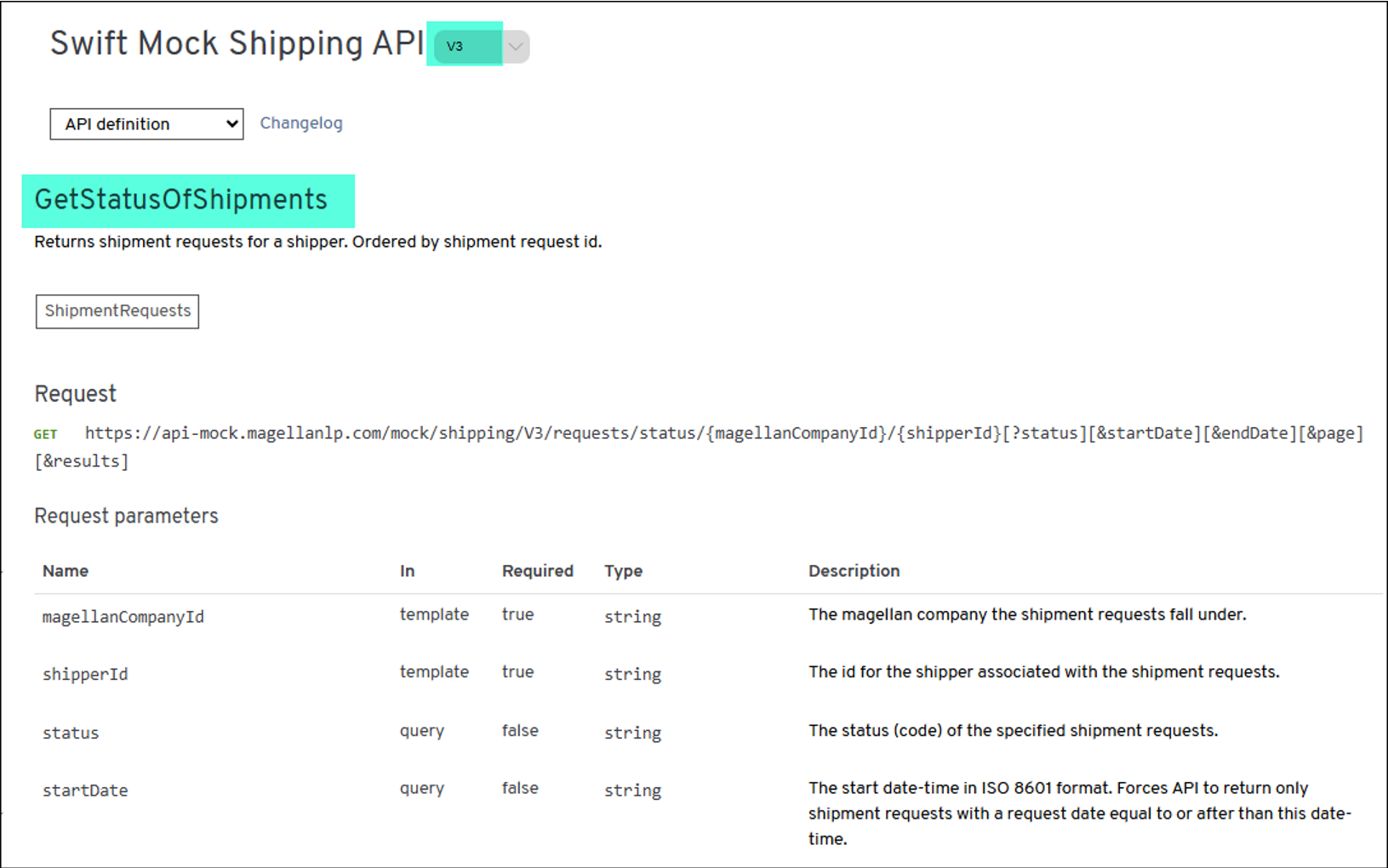Click the GET method label

pyautogui.click(x=46, y=435)
